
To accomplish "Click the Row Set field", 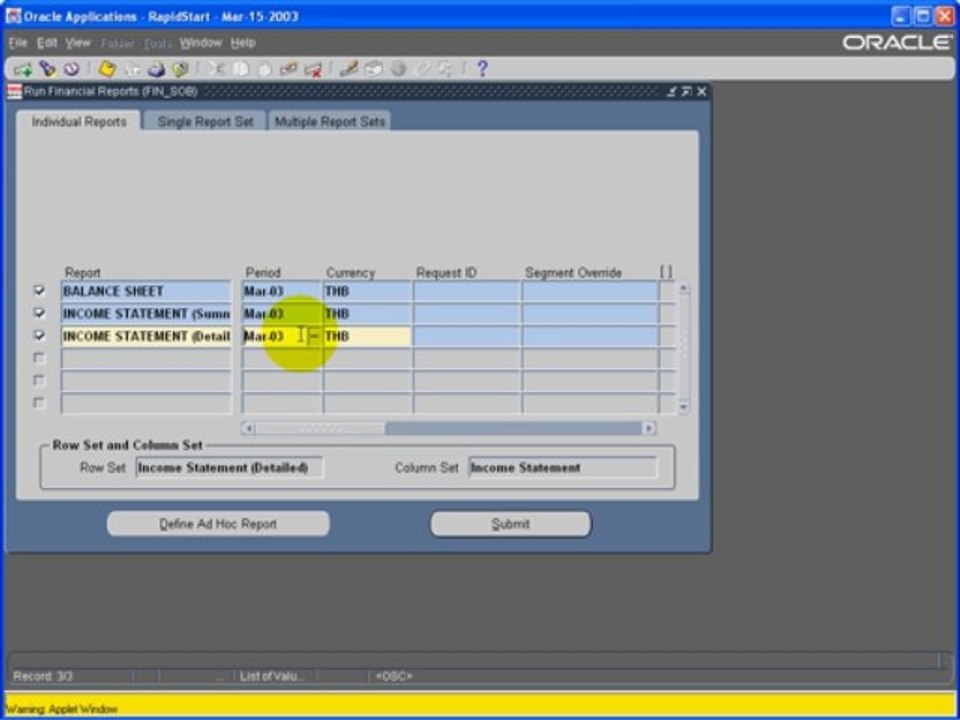I will click(x=229, y=468).
